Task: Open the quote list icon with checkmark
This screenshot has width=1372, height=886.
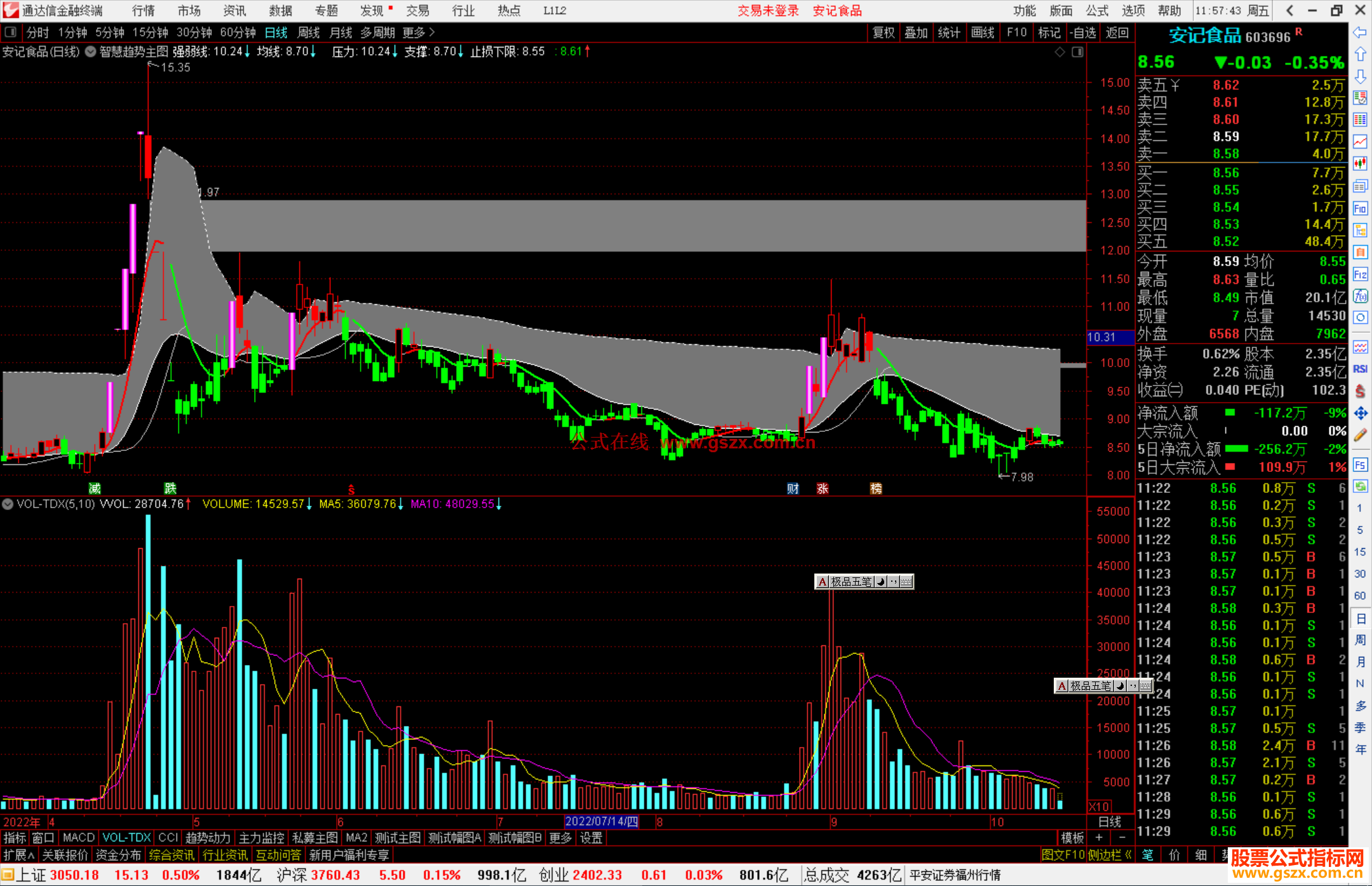Action: [1360, 98]
